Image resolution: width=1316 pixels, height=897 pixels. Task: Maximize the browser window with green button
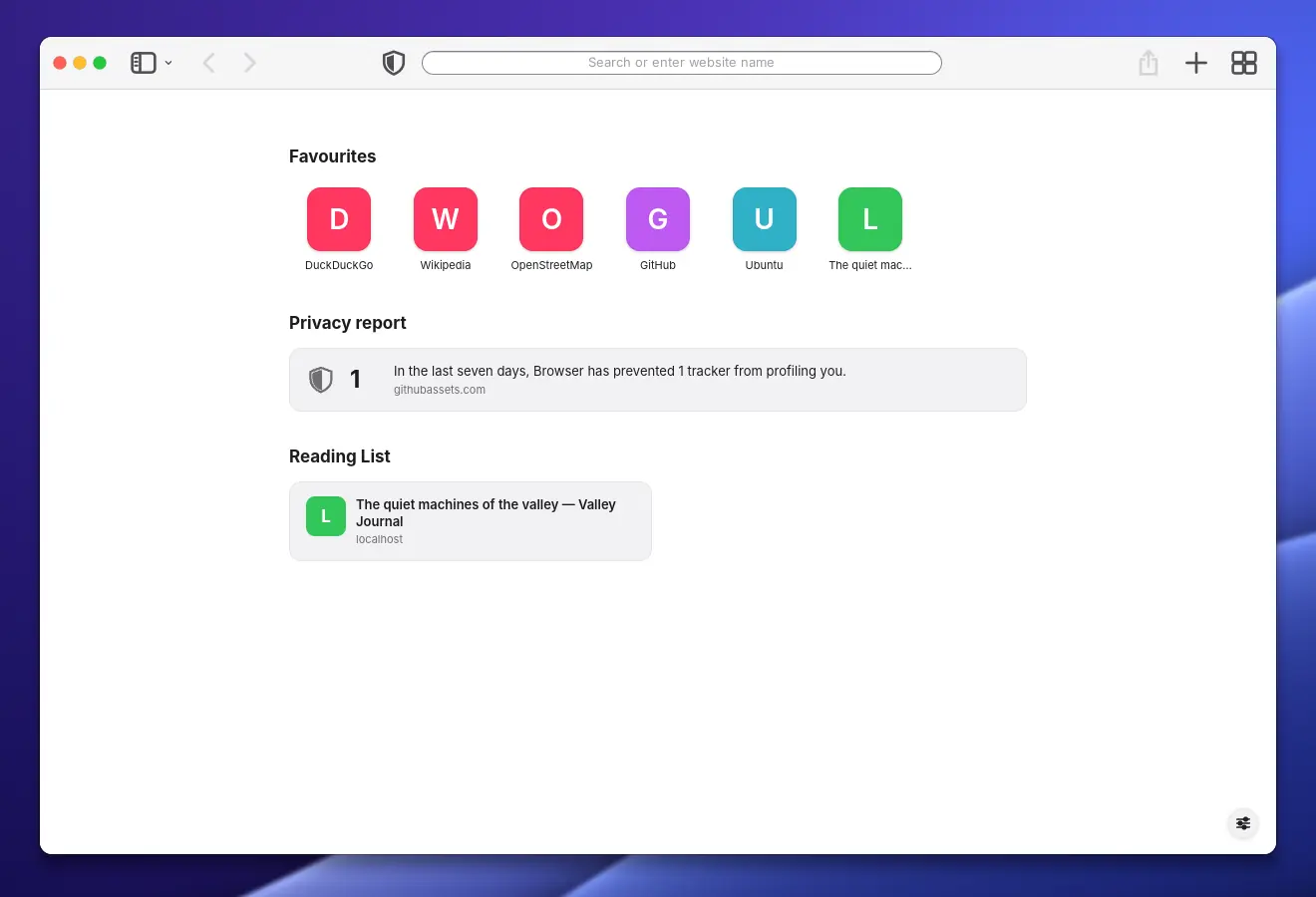100,63
